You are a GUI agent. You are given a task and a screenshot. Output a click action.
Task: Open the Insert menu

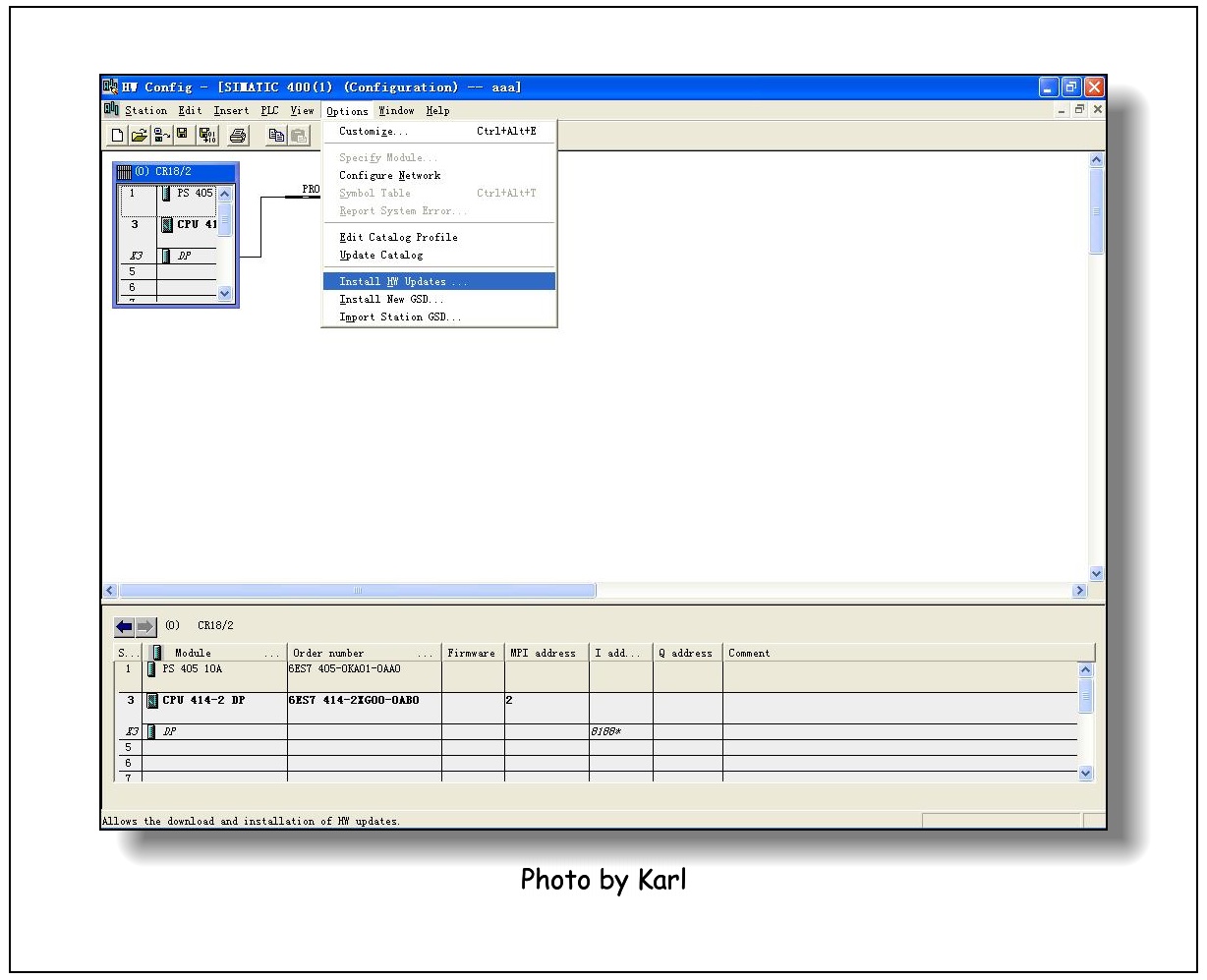(231, 111)
